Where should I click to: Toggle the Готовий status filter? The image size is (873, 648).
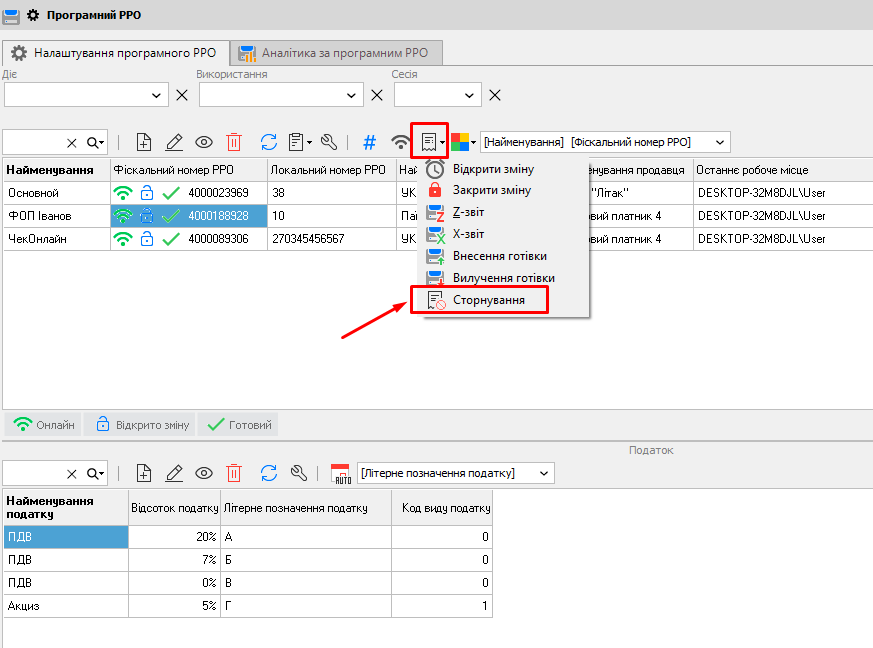[x=239, y=425]
